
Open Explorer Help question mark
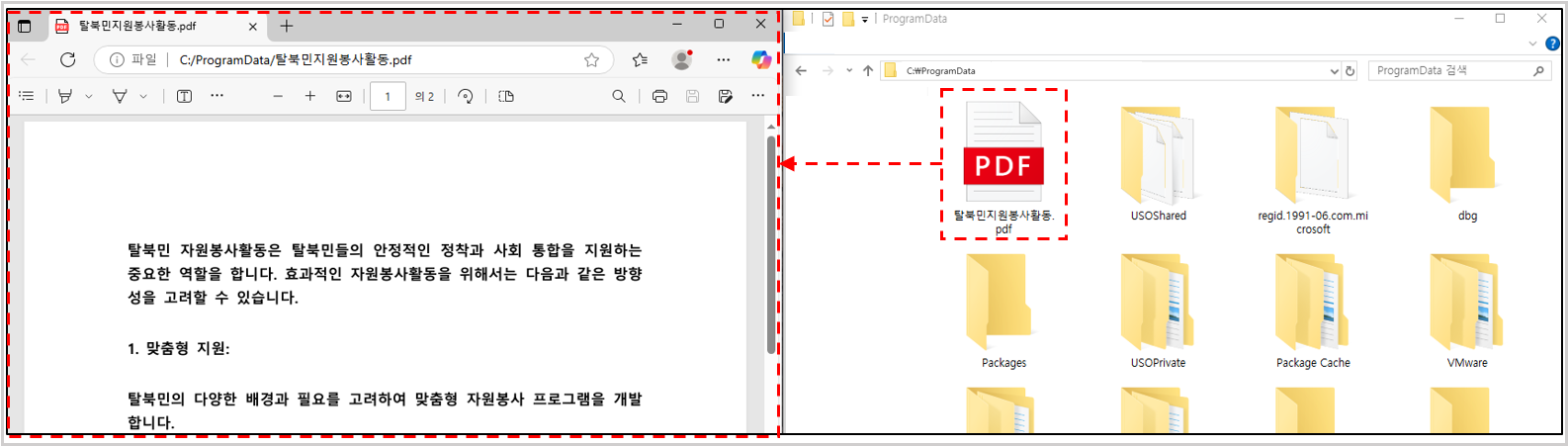point(1552,44)
